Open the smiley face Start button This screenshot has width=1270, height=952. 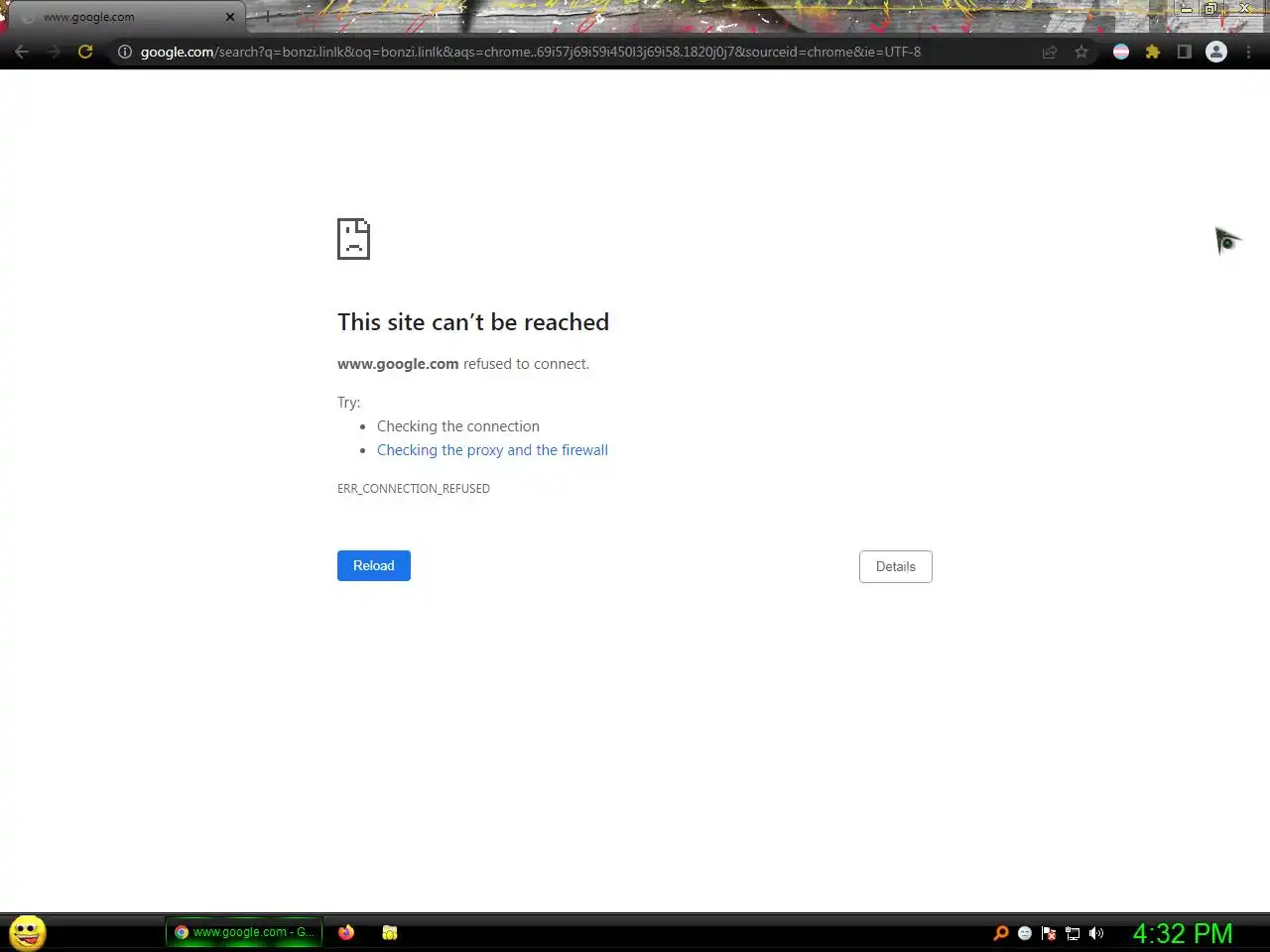click(x=28, y=932)
